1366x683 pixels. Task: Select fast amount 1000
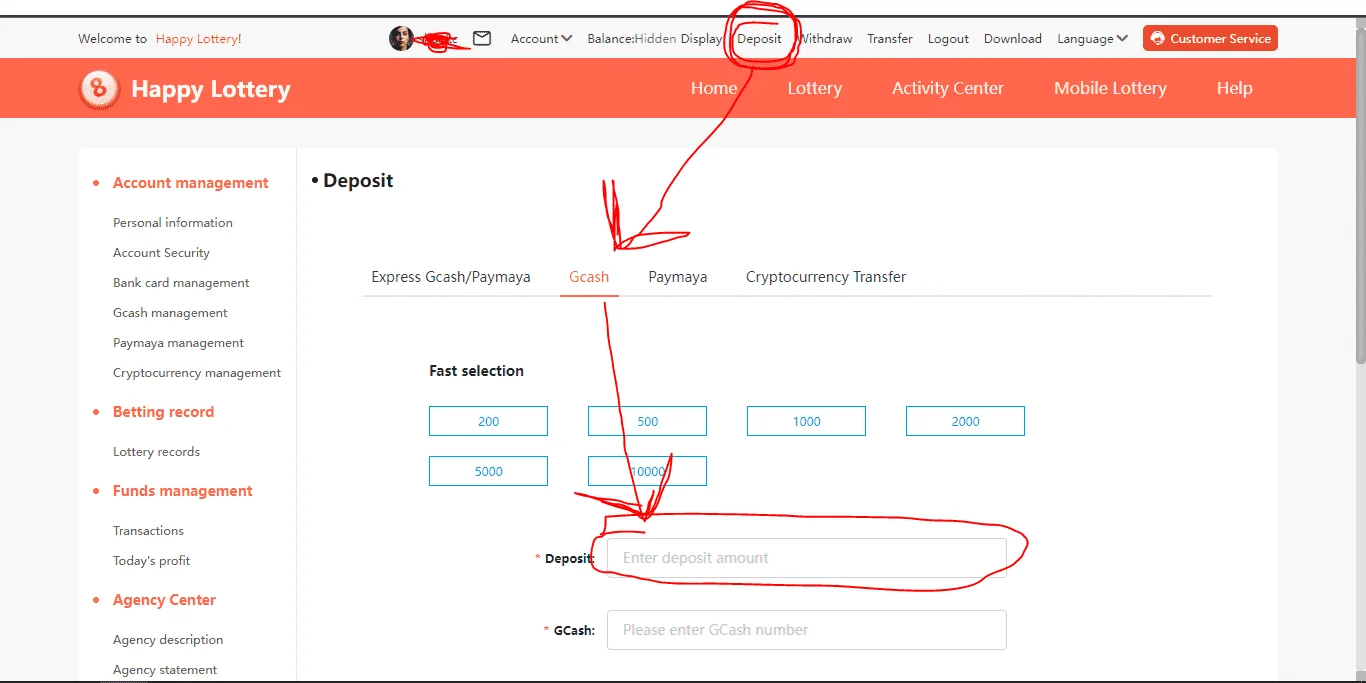(x=806, y=421)
